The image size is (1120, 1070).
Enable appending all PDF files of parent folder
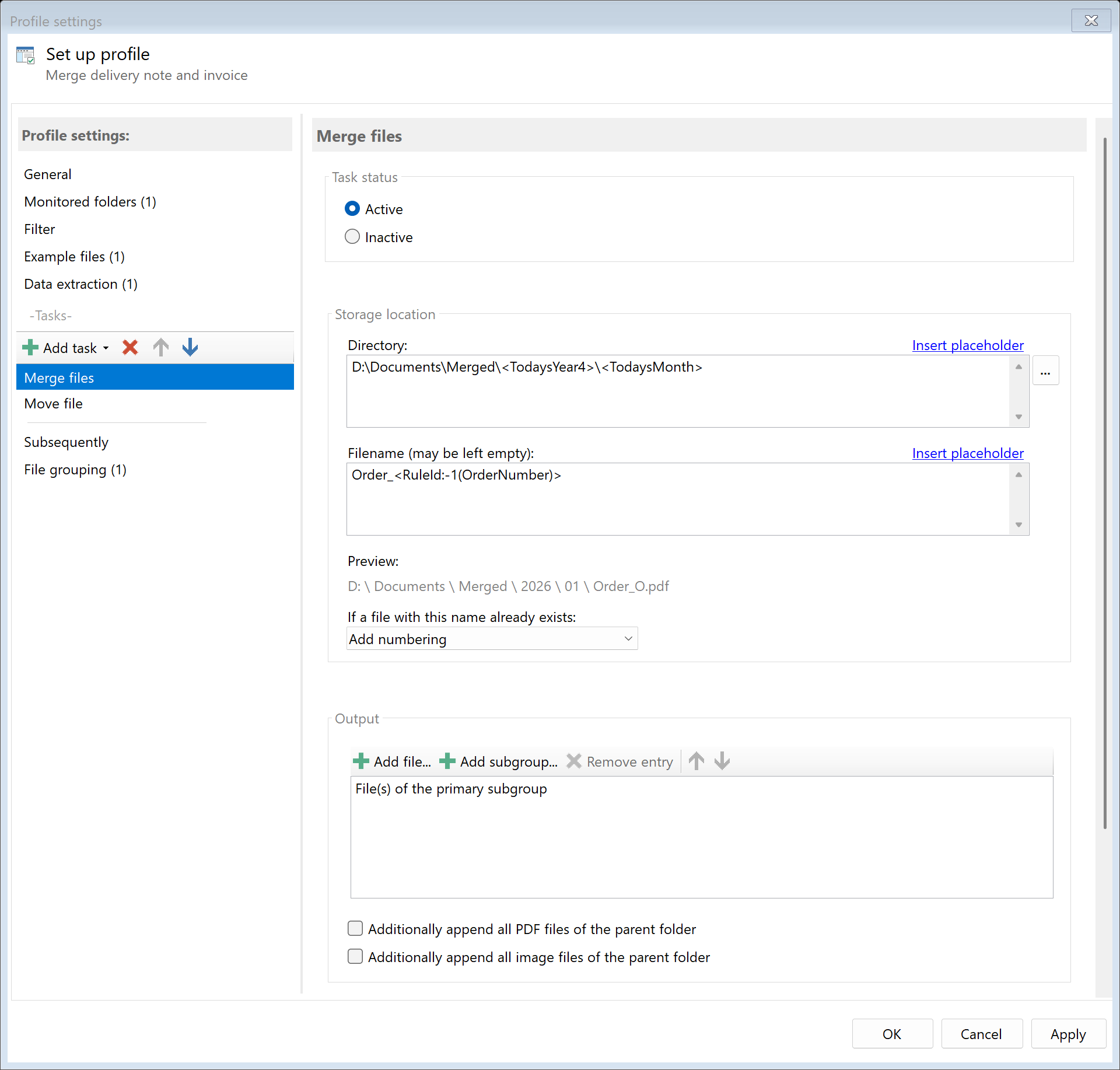[355, 928]
